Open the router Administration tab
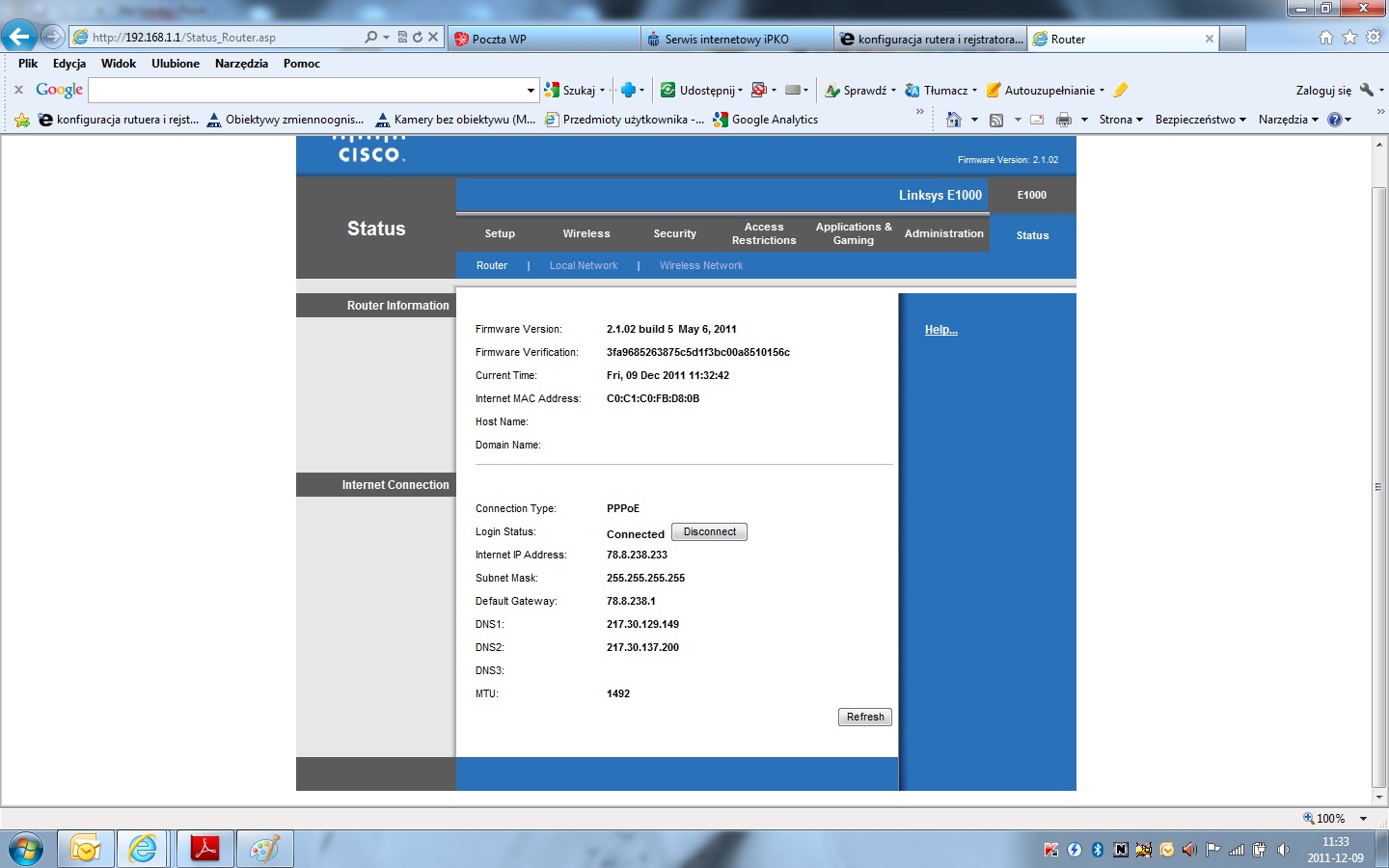The height and width of the screenshot is (868, 1389). pyautogui.click(x=943, y=233)
